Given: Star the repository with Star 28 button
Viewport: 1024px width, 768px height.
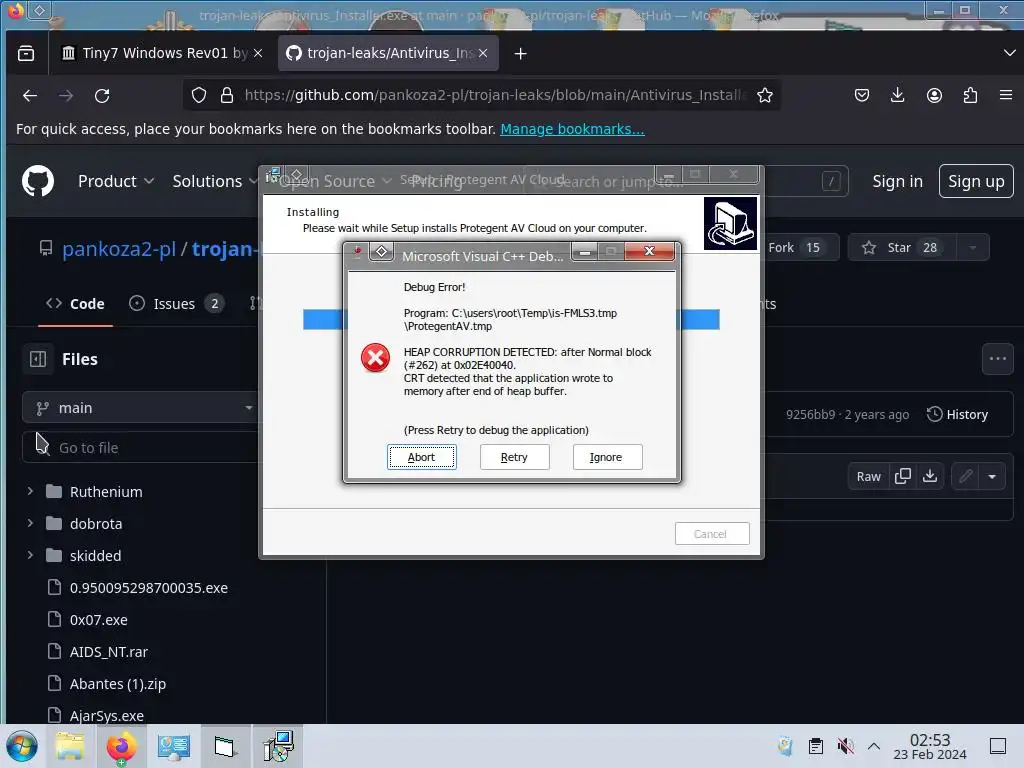Looking at the screenshot, I should click(902, 248).
